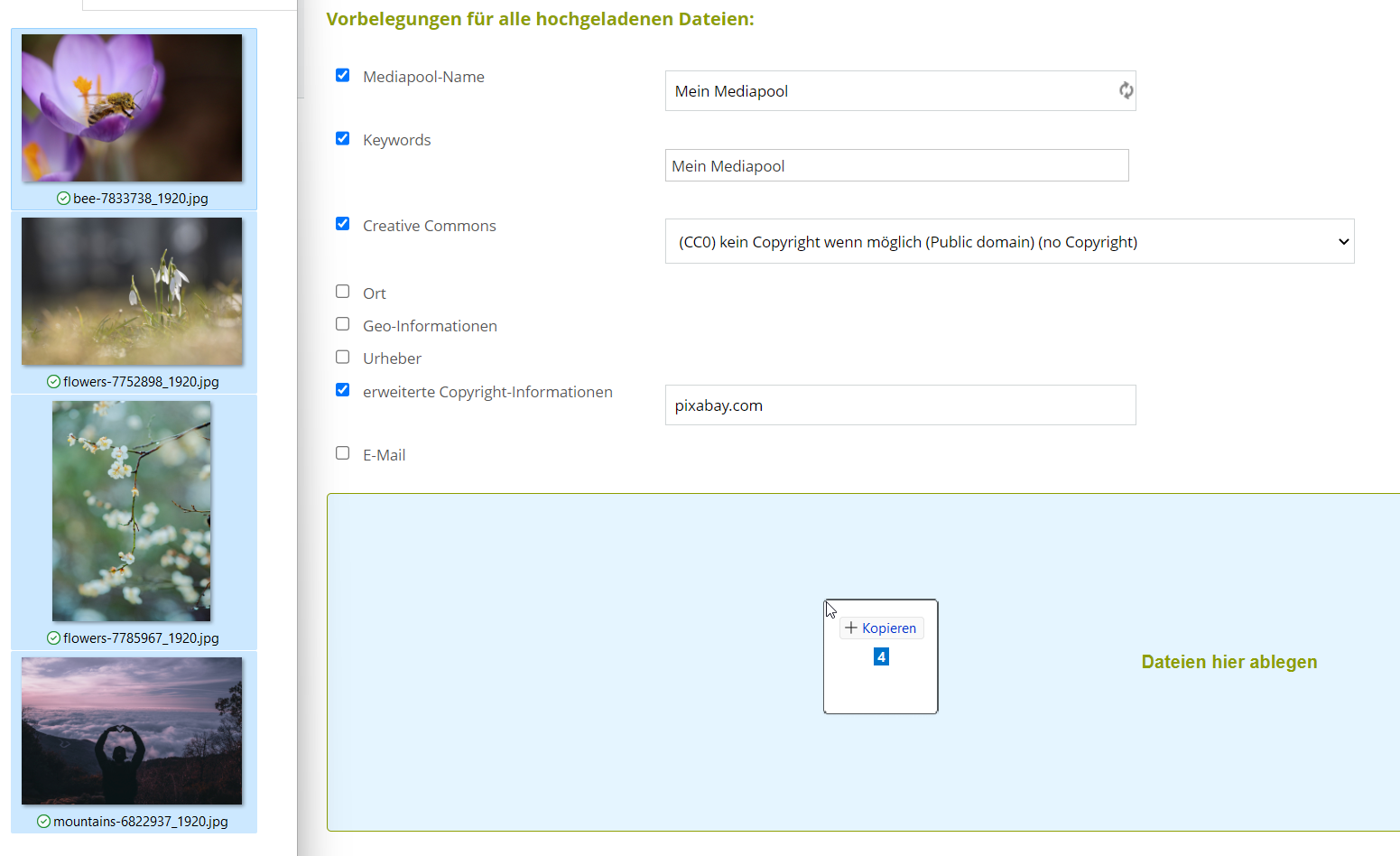Click the Keywords input field
This screenshot has width=1400, height=856.
pos(896,165)
